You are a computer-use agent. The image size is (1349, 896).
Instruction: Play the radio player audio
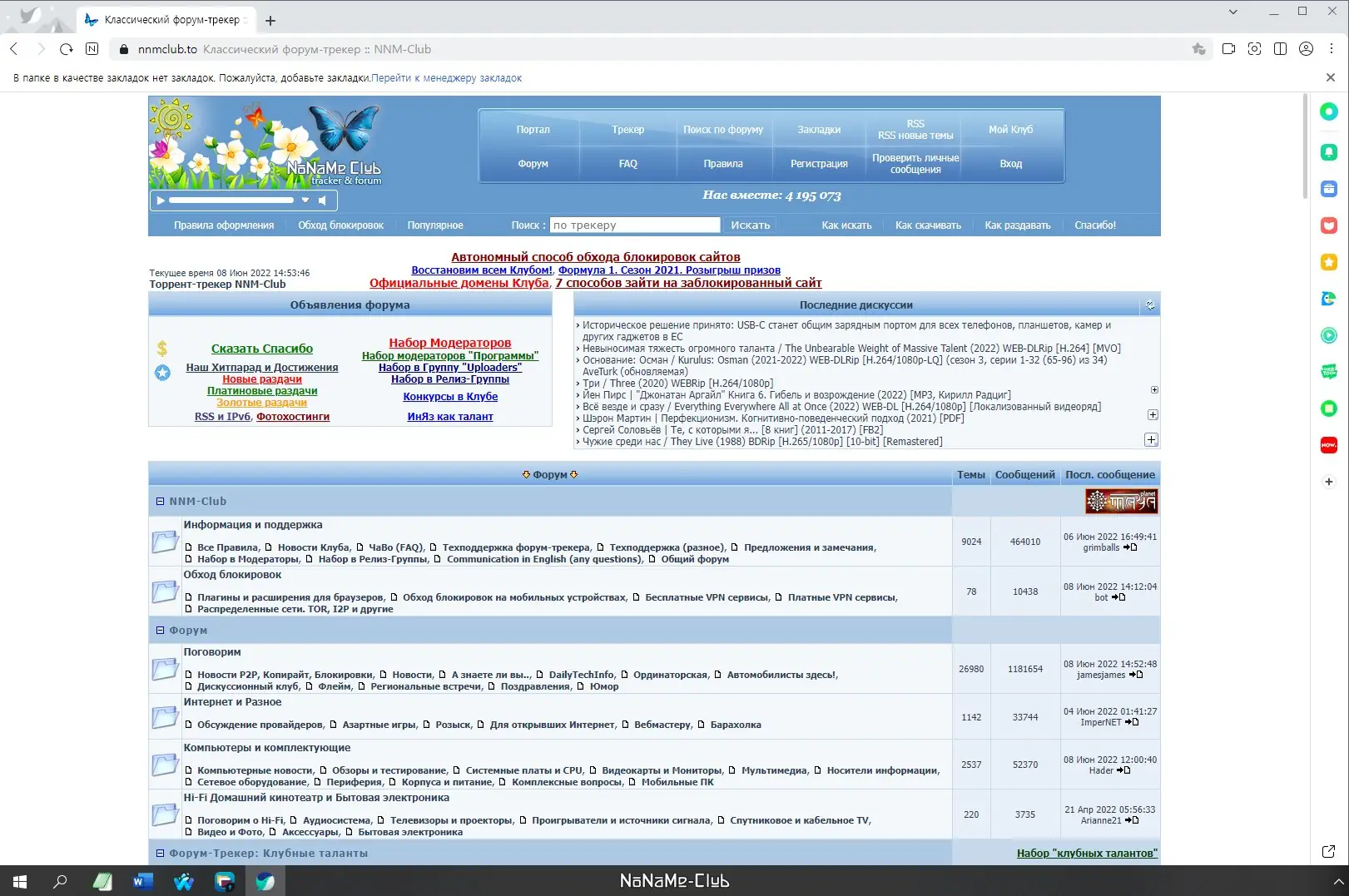(x=161, y=200)
